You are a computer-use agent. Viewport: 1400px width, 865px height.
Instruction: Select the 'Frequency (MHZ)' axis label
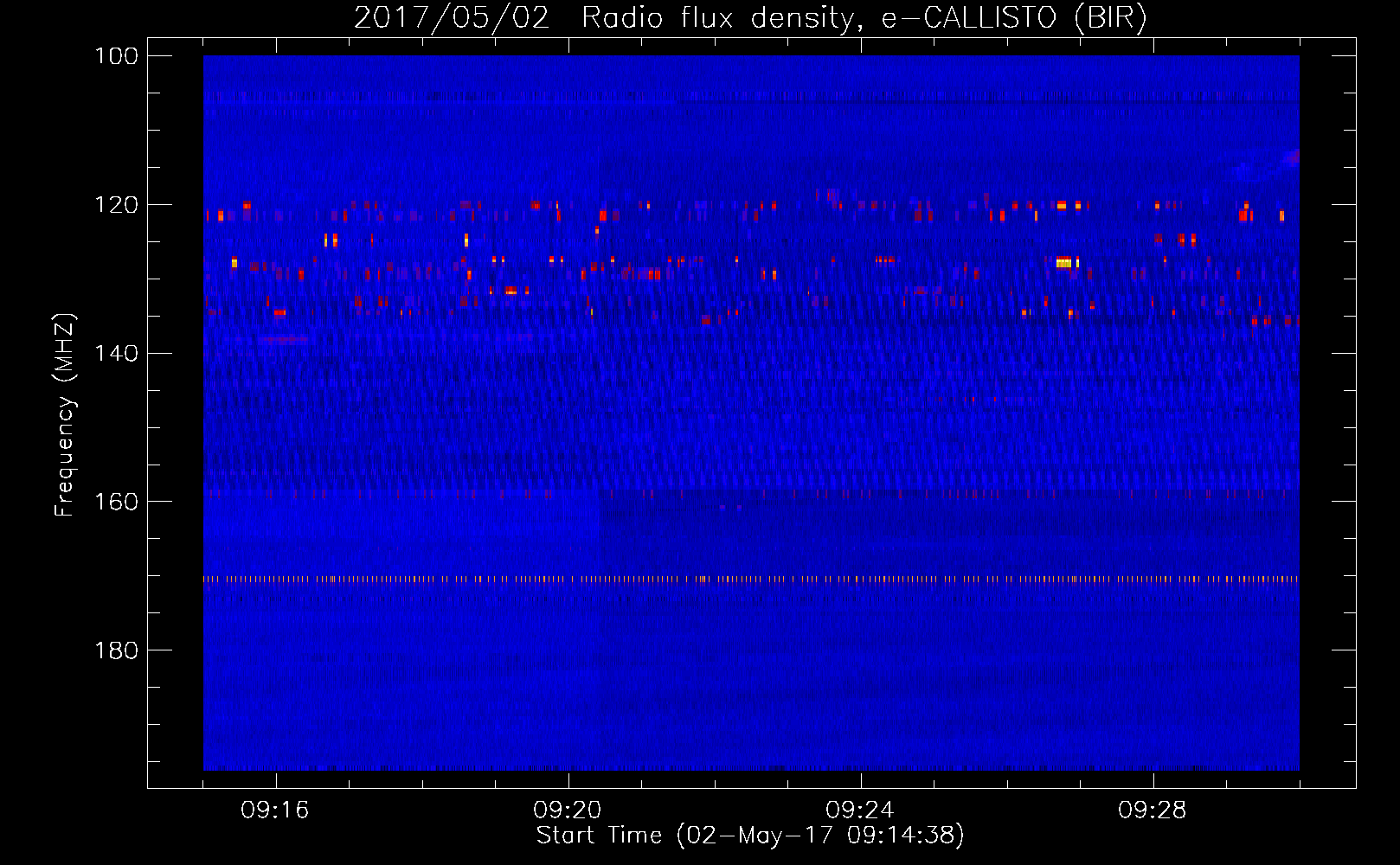tap(65, 414)
